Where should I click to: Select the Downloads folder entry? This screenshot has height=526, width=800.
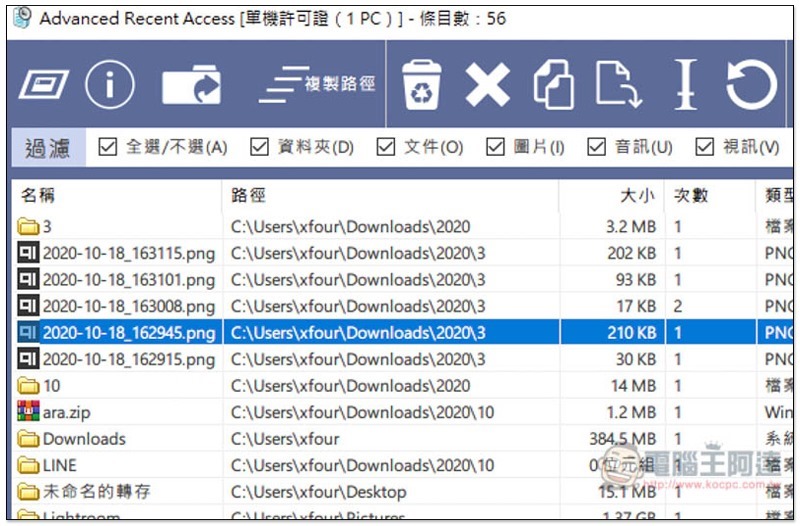click(x=403, y=438)
